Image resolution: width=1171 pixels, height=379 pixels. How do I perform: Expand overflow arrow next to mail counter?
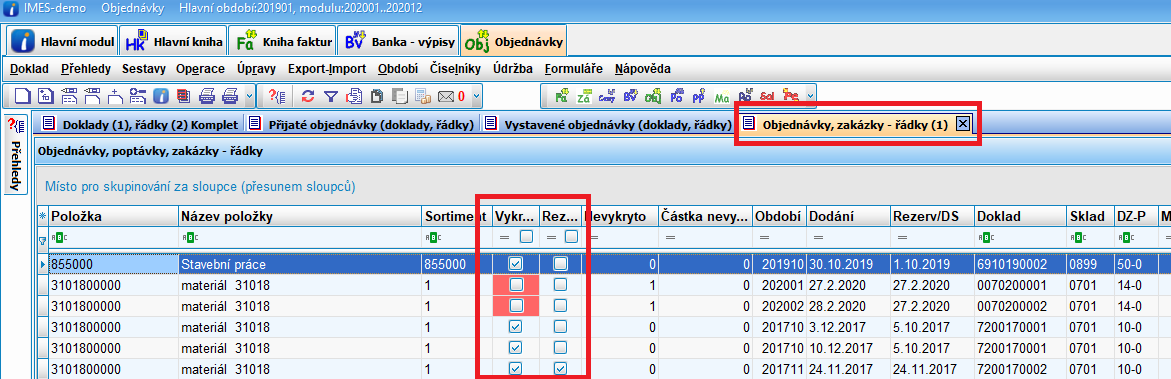(476, 96)
